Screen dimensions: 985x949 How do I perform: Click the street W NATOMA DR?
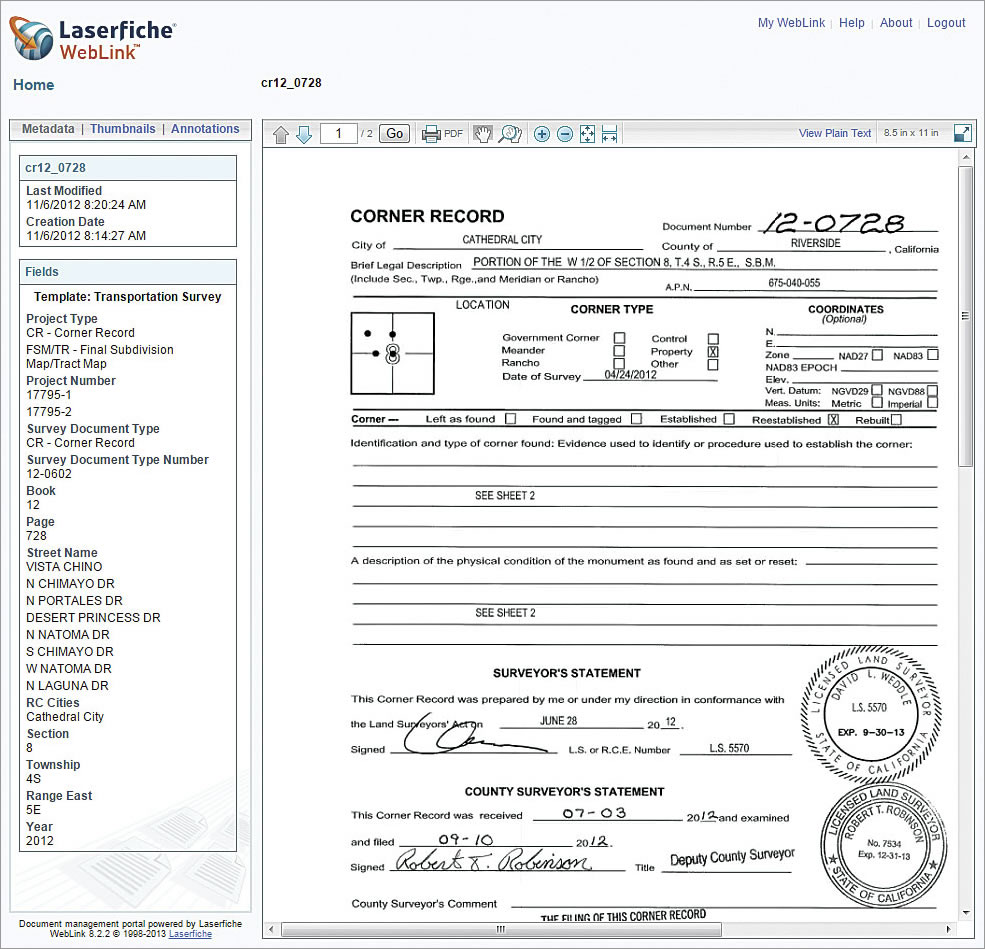pos(68,668)
